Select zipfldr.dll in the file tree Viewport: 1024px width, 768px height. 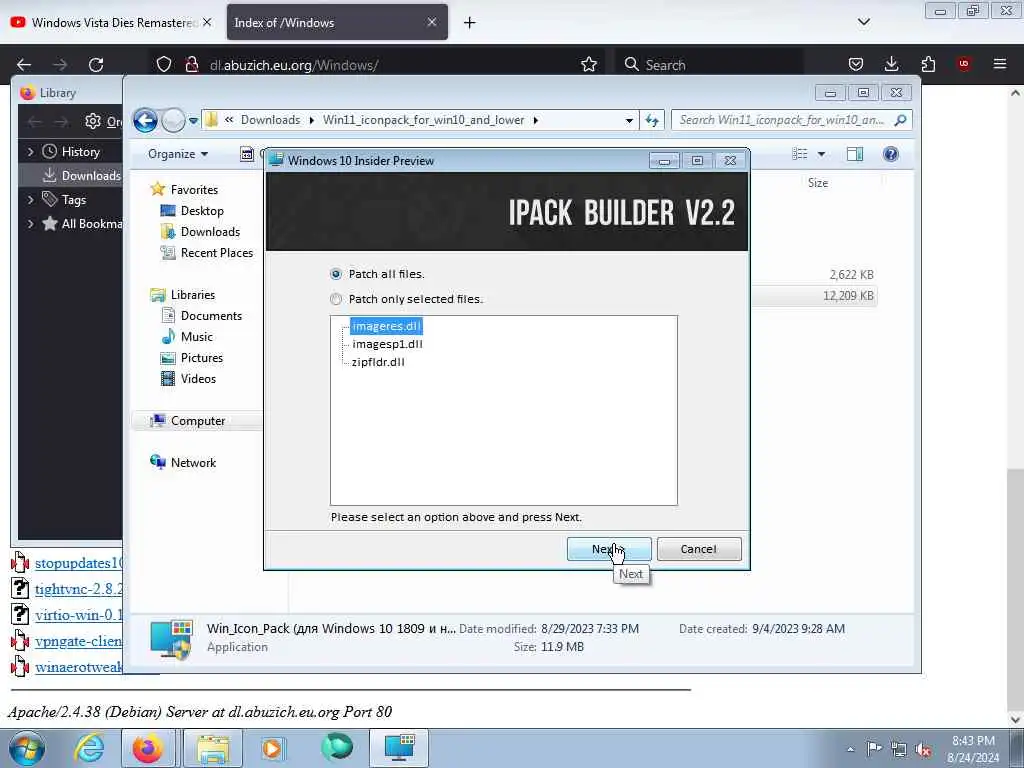coord(378,362)
